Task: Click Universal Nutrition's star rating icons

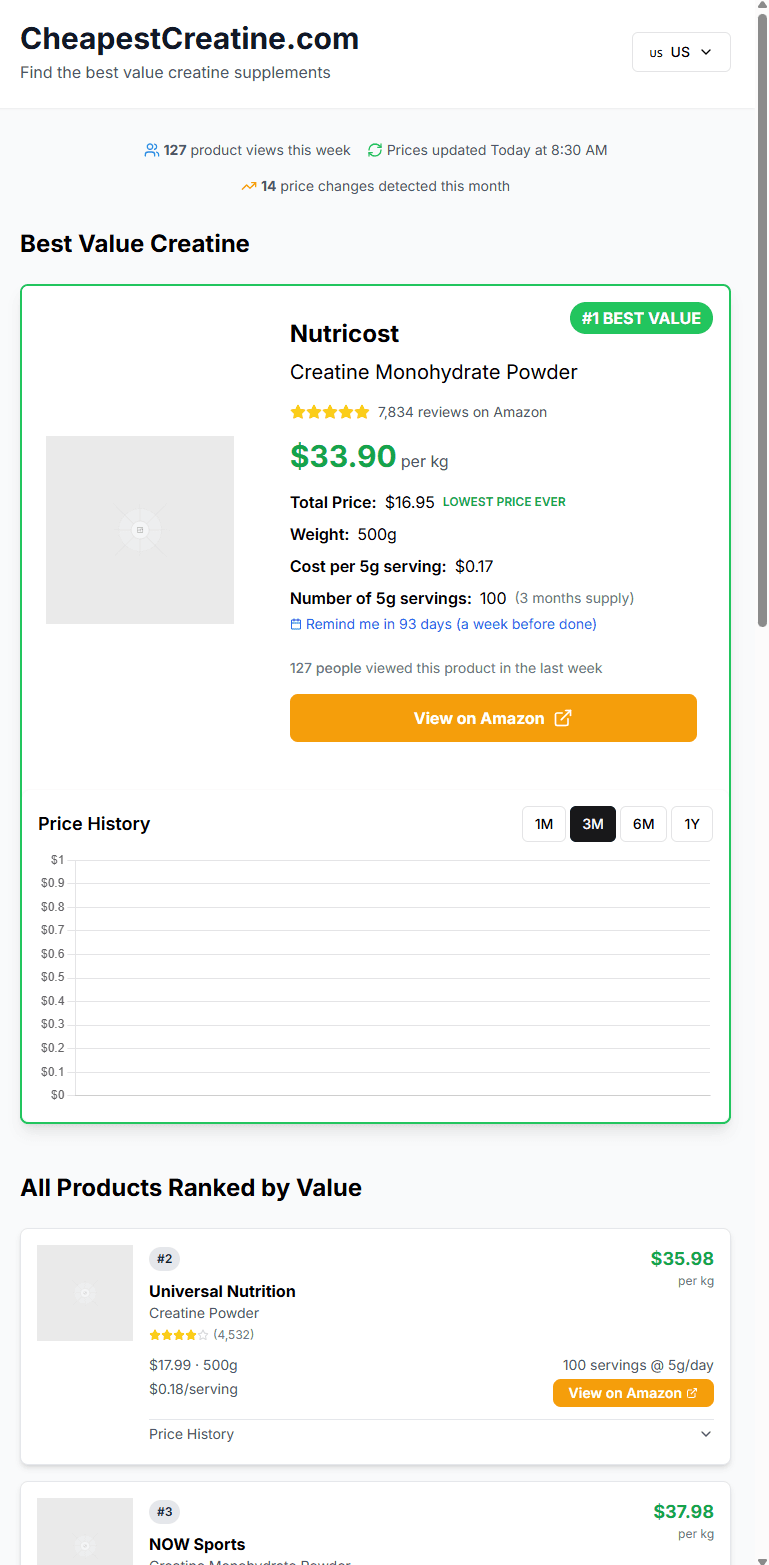Action: 179,1334
